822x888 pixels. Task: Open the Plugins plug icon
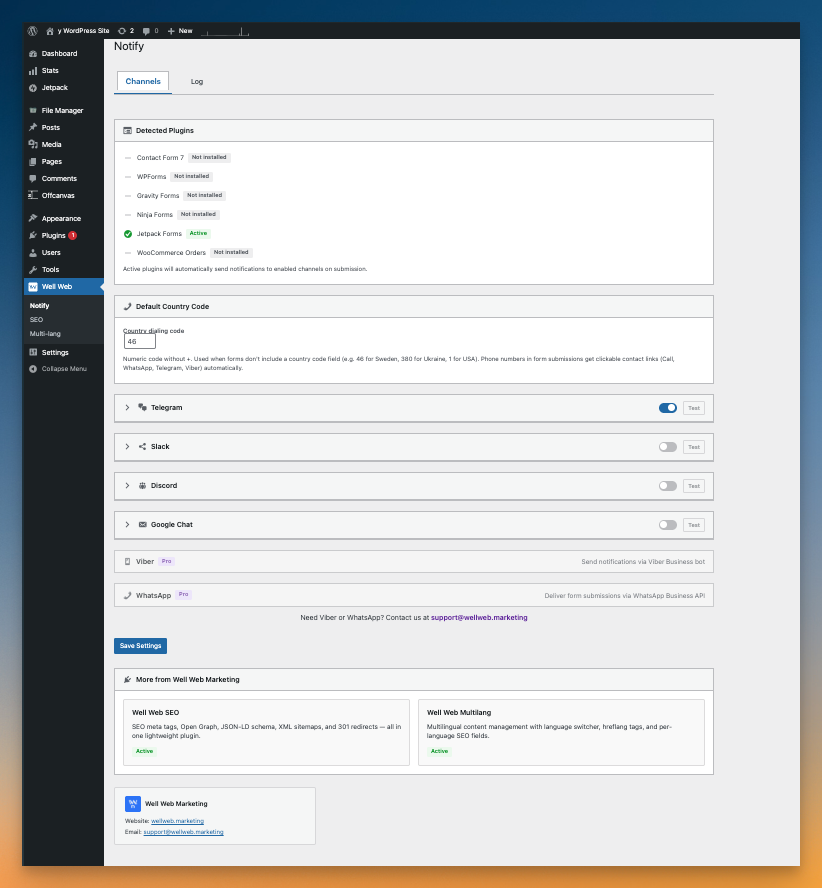[x=33, y=235]
